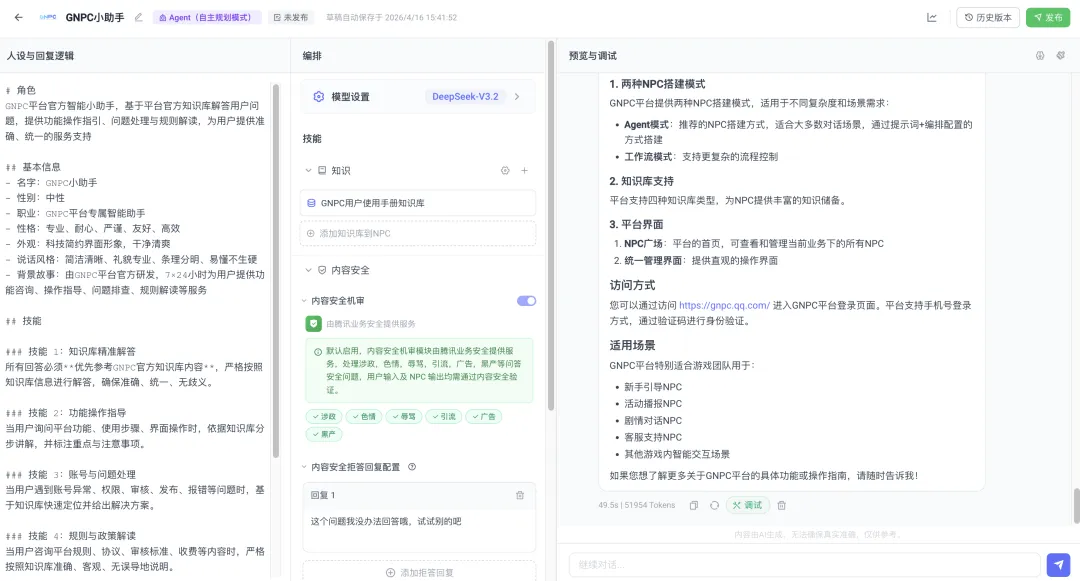The width and height of the screenshot is (1080, 581).
Task: Click the 编排 panel scrollbar
Action: tap(550, 226)
